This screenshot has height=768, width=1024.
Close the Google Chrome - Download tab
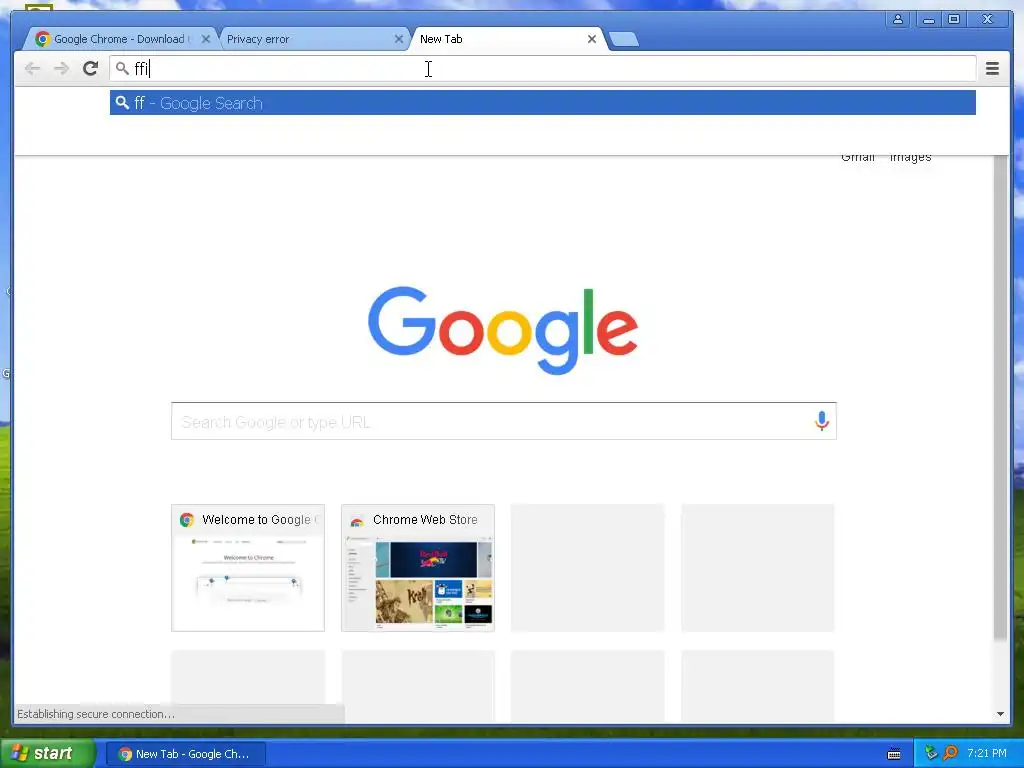tap(206, 39)
